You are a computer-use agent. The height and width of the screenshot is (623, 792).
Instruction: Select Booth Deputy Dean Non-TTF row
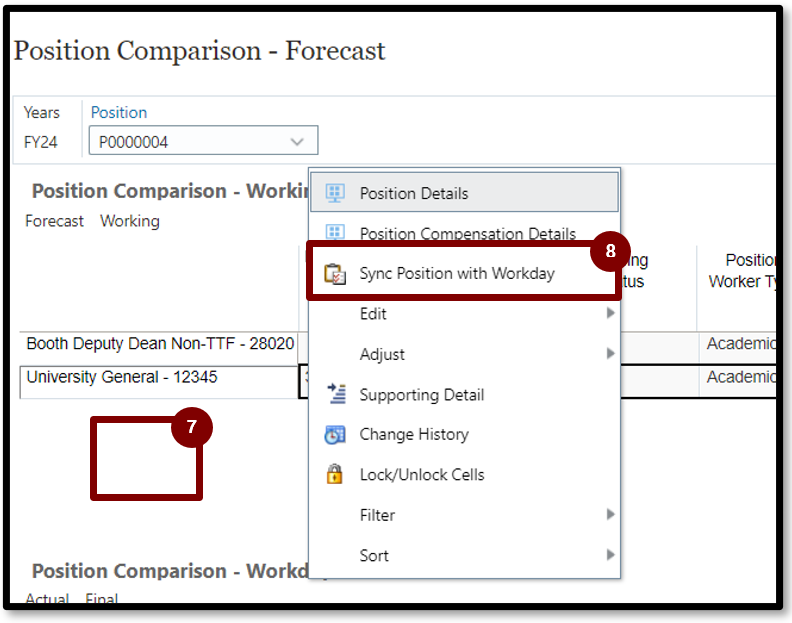click(160, 344)
